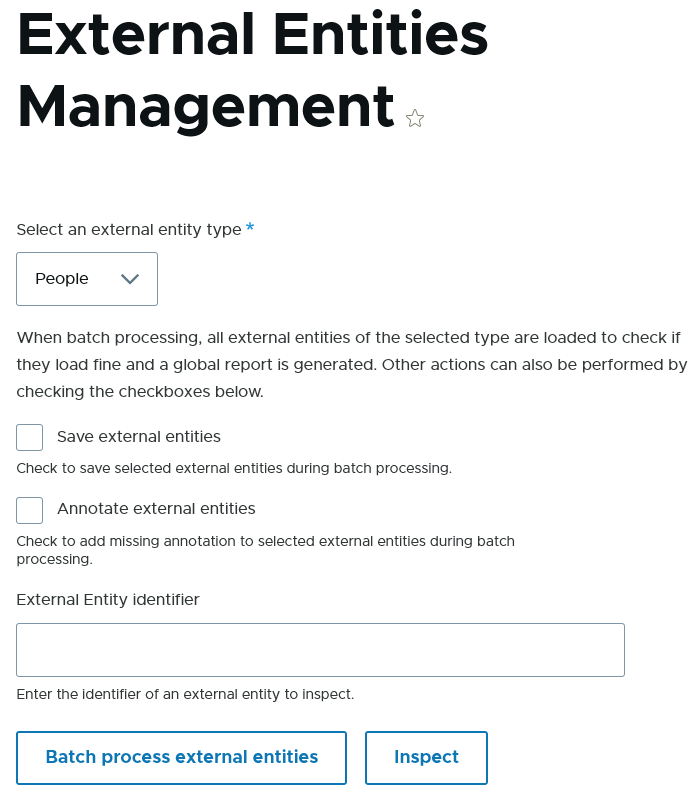The image size is (690, 800).
Task: Click the 'Save external entities' label text
Action: pyautogui.click(x=139, y=437)
